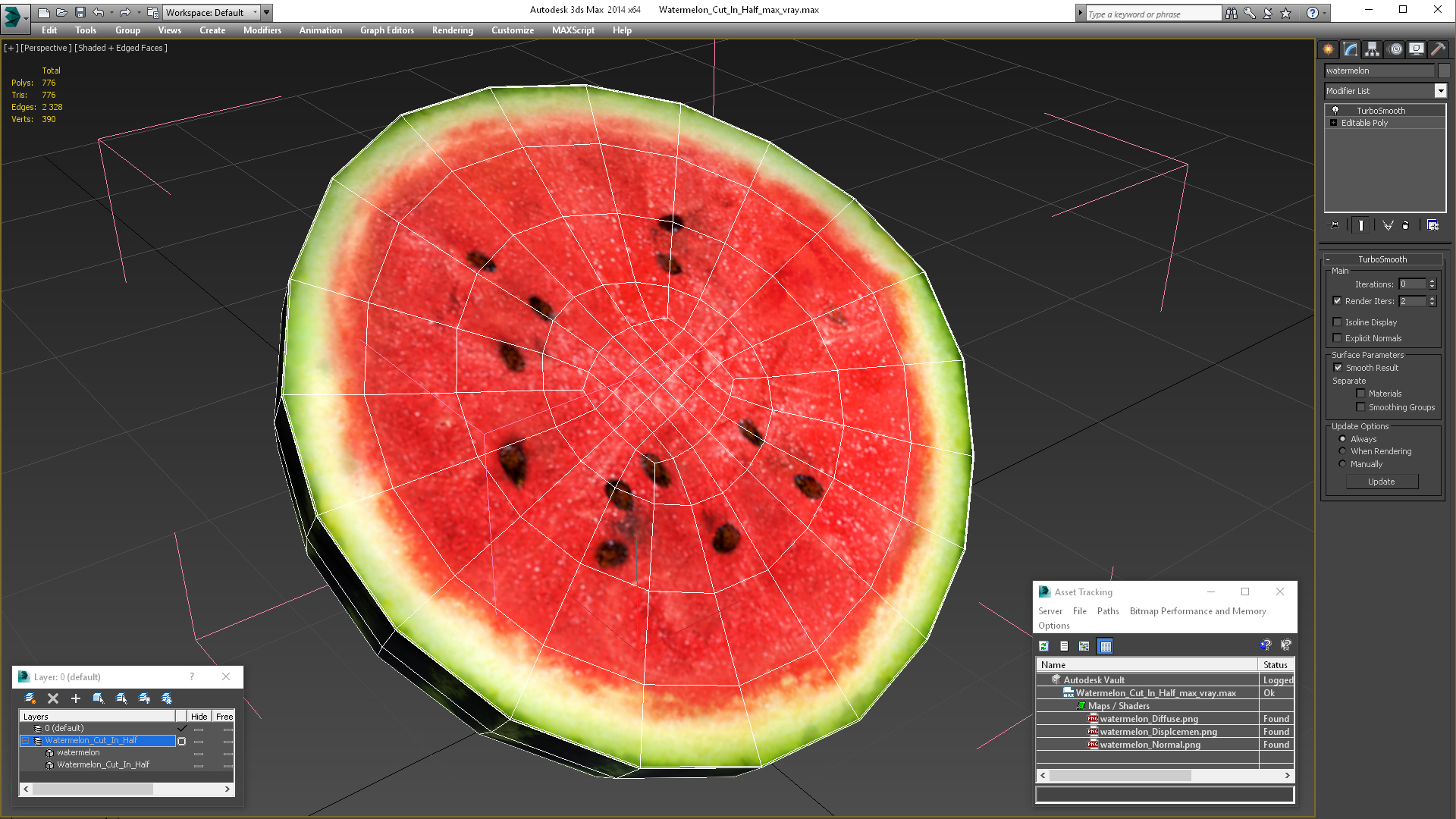Select When Rendering update option
The width and height of the screenshot is (1456, 819).
point(1343,451)
